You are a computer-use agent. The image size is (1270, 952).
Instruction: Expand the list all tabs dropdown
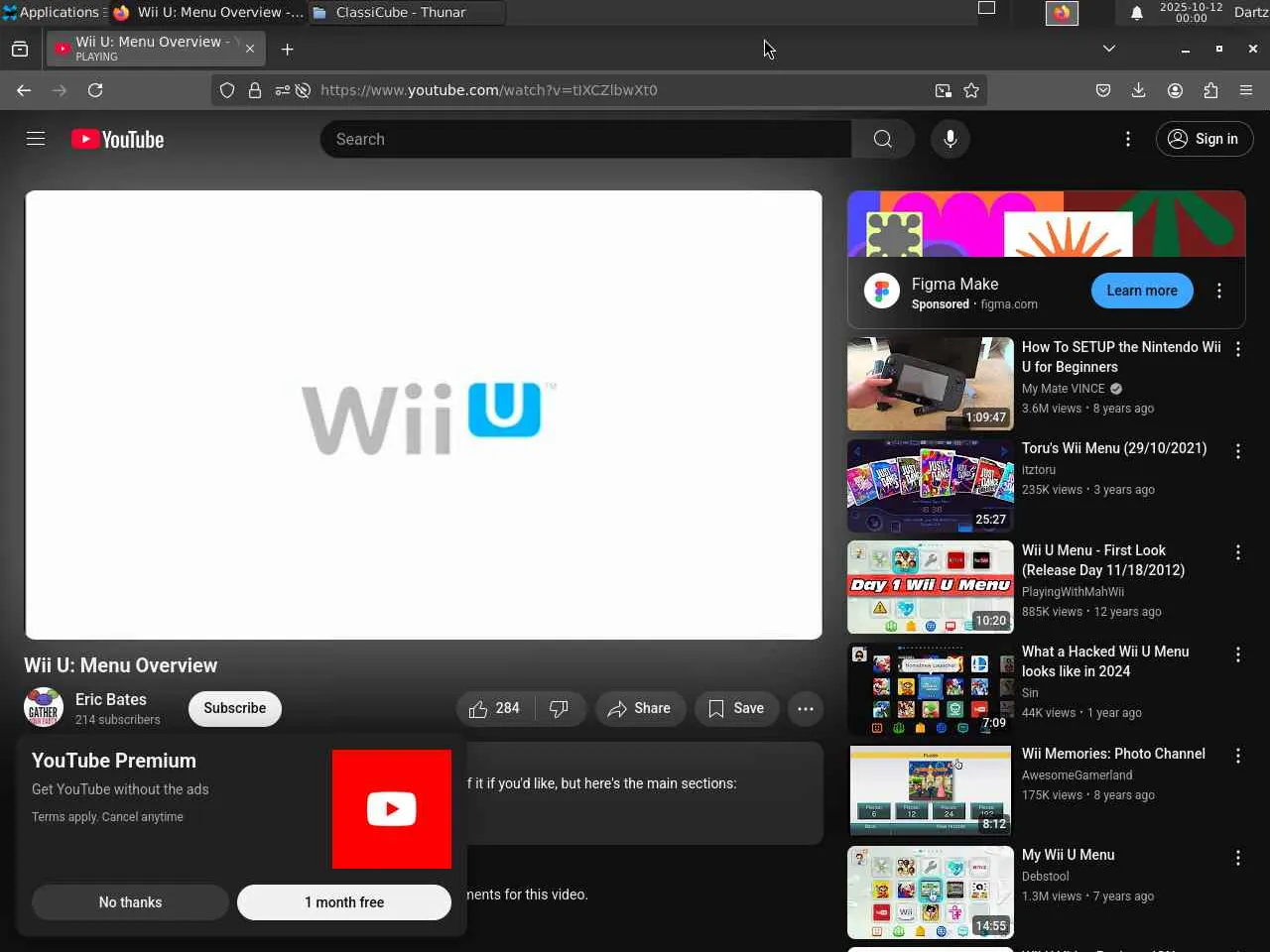pos(1109,49)
